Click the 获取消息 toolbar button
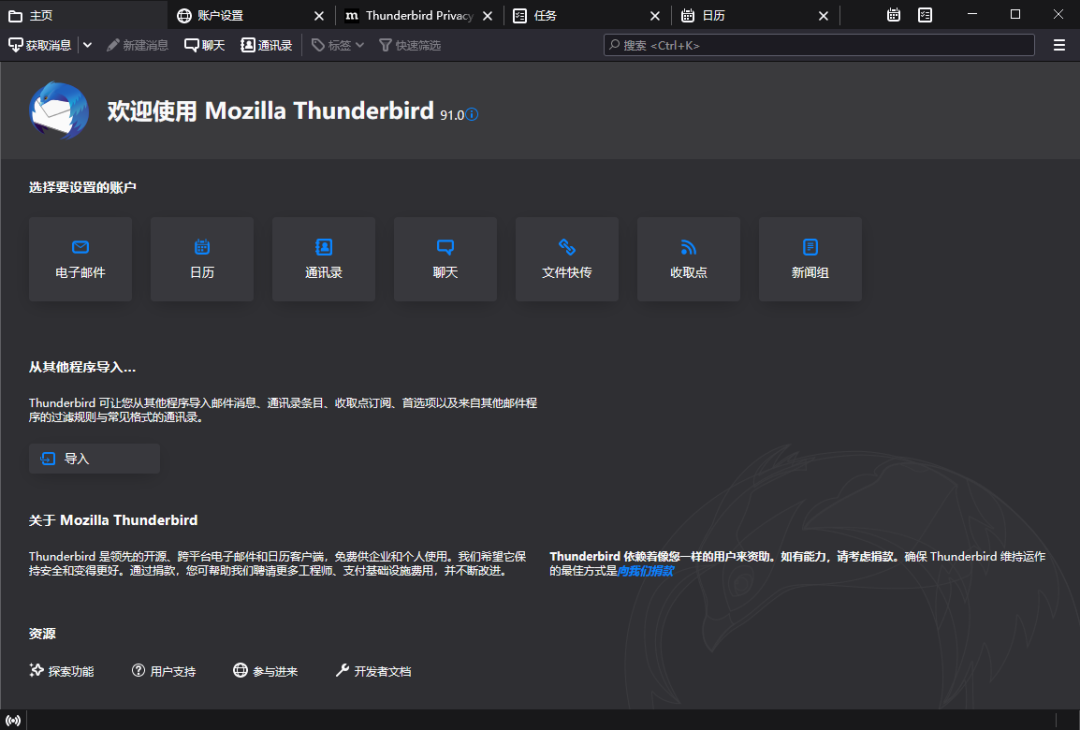This screenshot has width=1080, height=730. tap(40, 45)
